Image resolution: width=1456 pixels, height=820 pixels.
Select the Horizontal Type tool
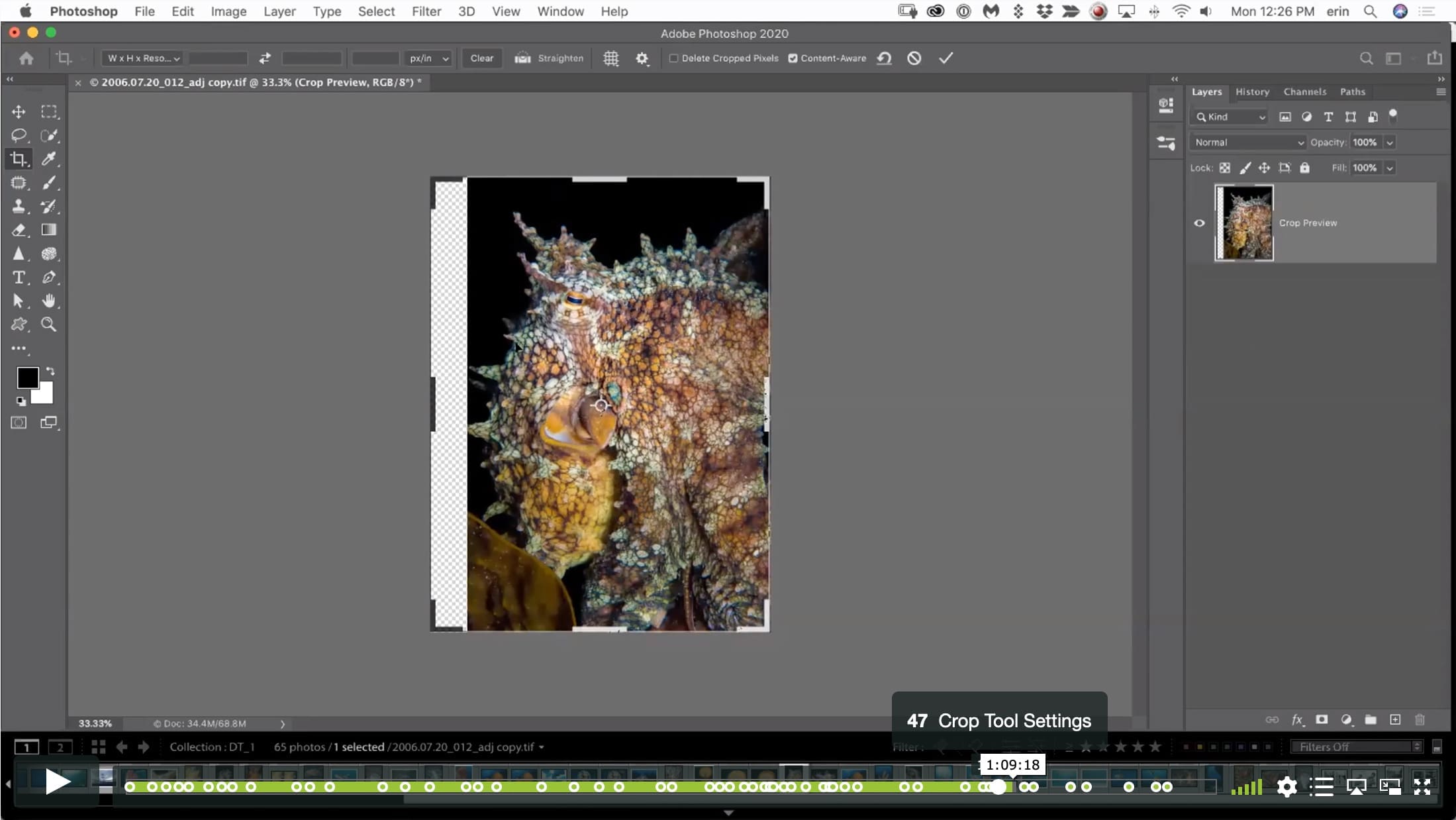point(19,278)
